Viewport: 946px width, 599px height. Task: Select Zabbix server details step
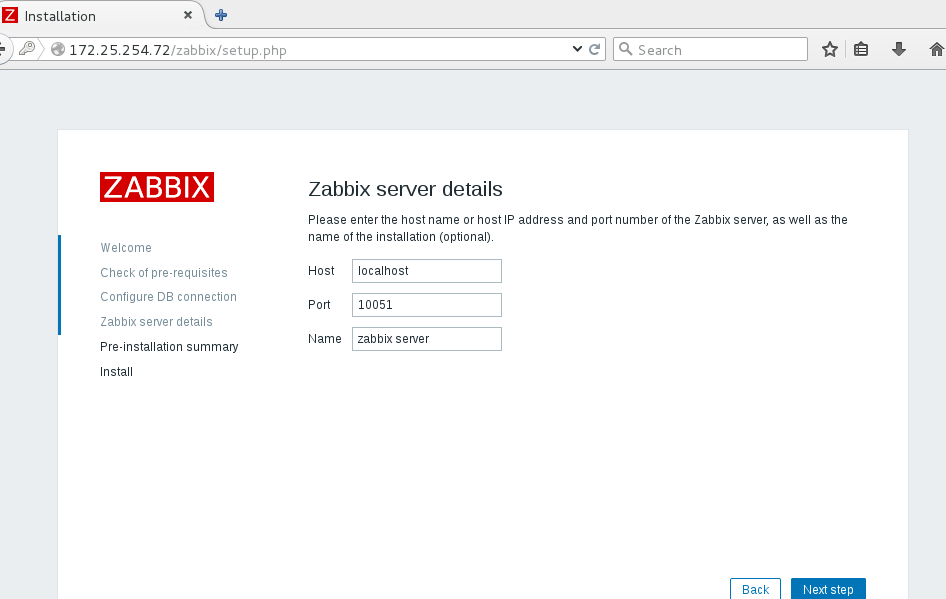coord(156,322)
